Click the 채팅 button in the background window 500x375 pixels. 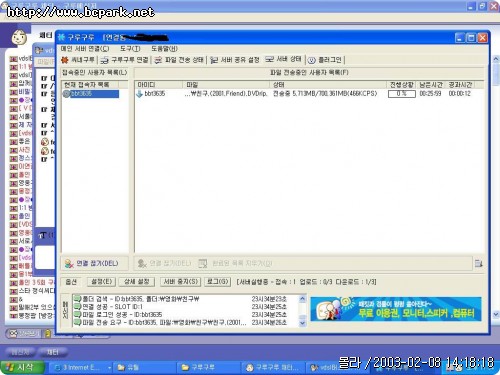(53, 352)
